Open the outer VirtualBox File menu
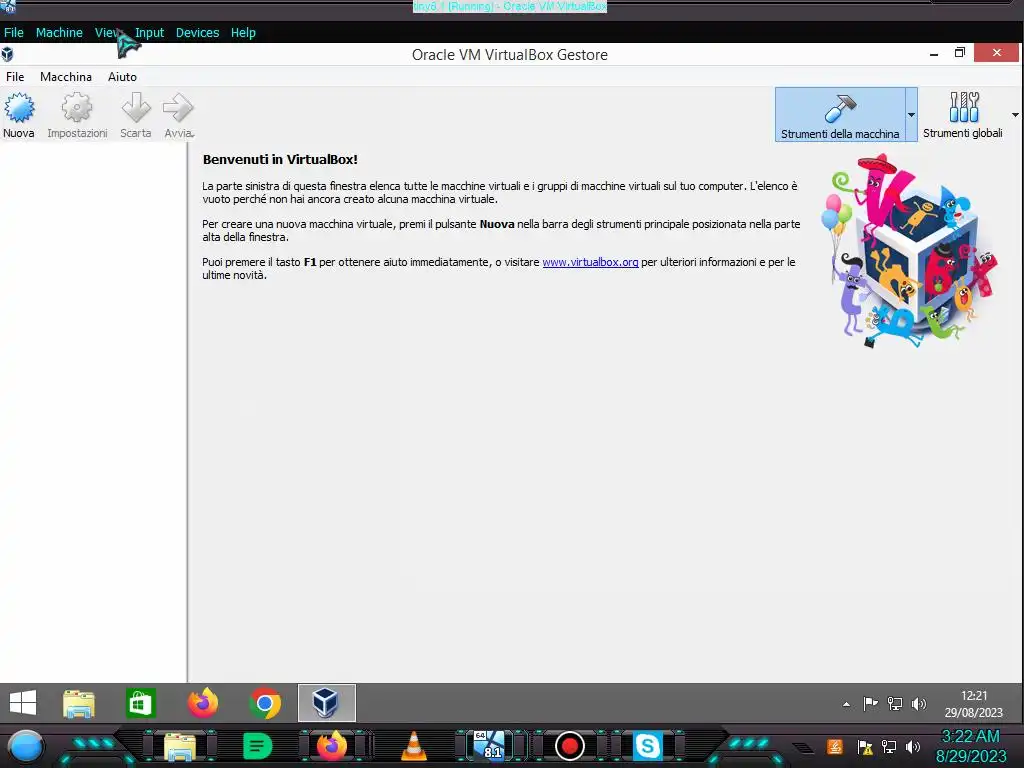1024x768 pixels. 14,33
